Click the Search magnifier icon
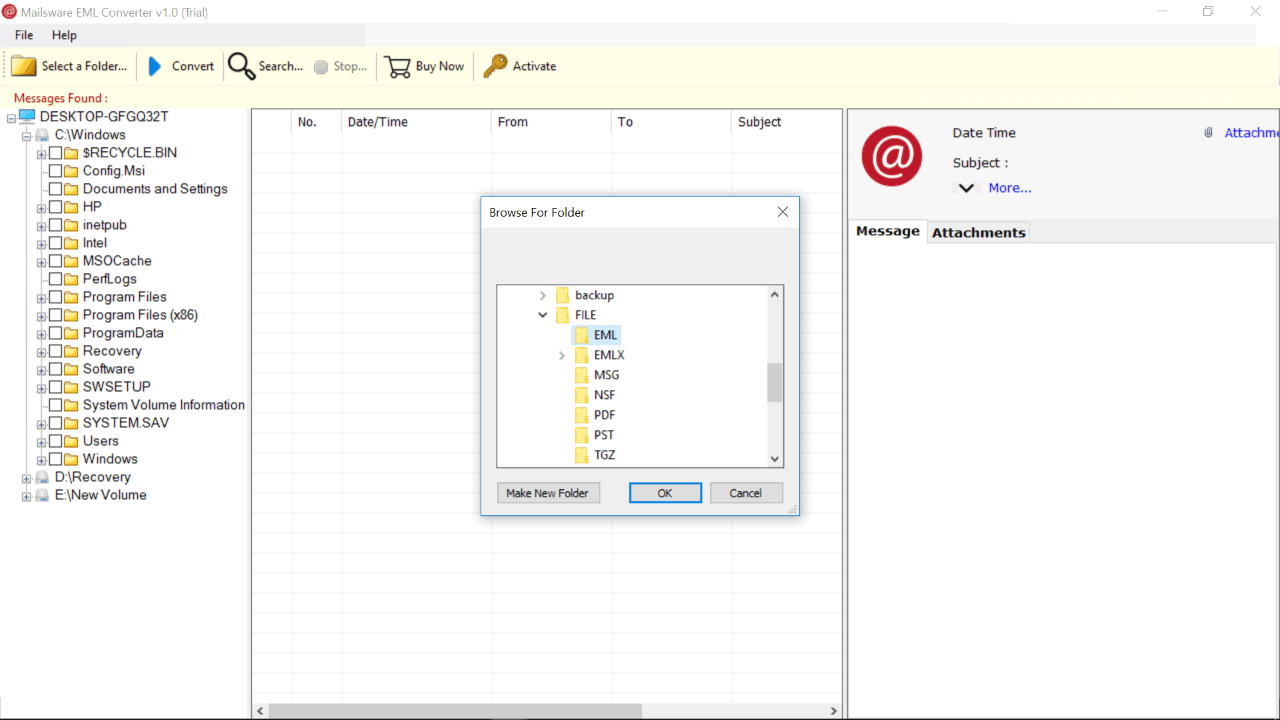This screenshot has width=1280, height=720. (x=241, y=66)
